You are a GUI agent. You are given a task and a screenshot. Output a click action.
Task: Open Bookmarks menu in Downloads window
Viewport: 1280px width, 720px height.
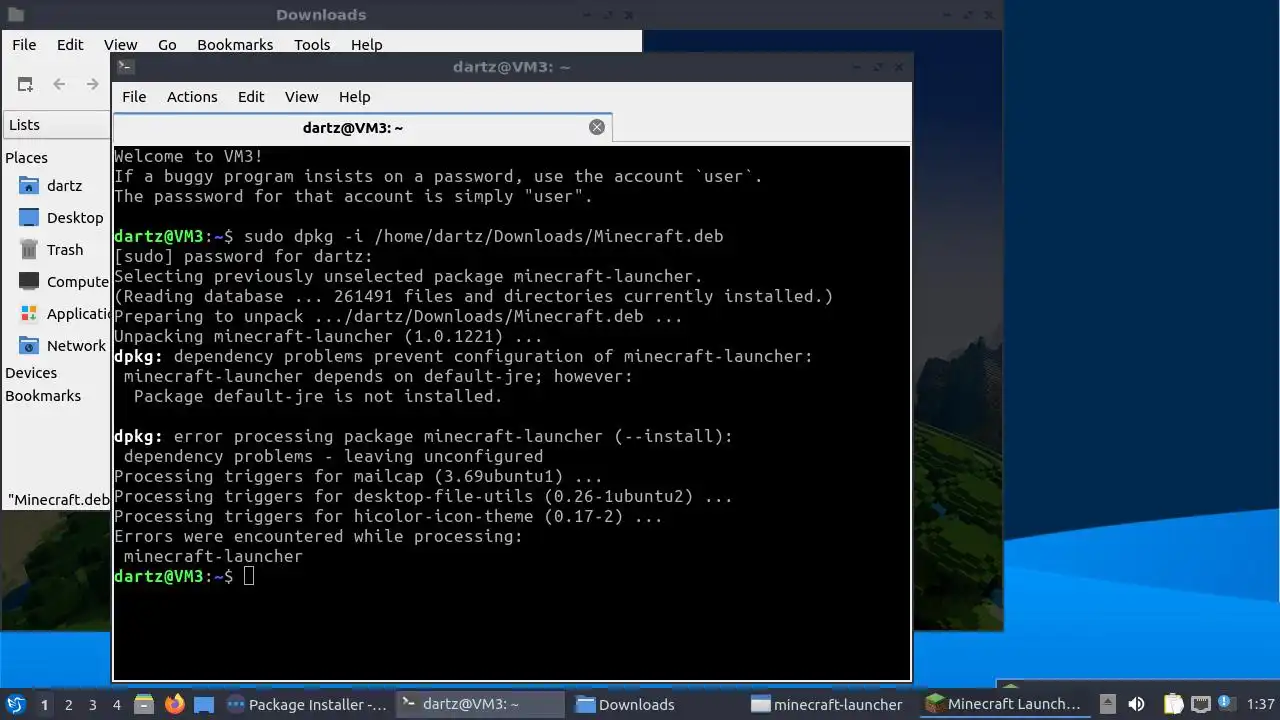[x=235, y=45]
